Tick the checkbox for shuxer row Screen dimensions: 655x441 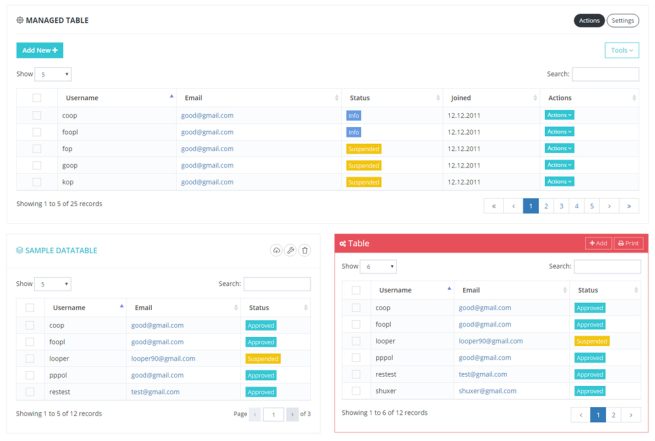[356, 391]
